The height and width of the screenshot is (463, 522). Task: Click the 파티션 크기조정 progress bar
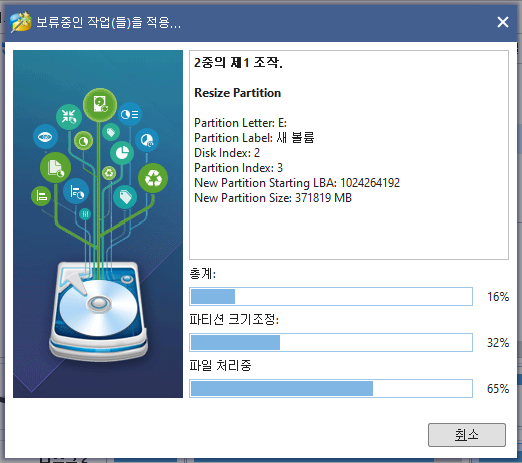[x=331, y=342]
